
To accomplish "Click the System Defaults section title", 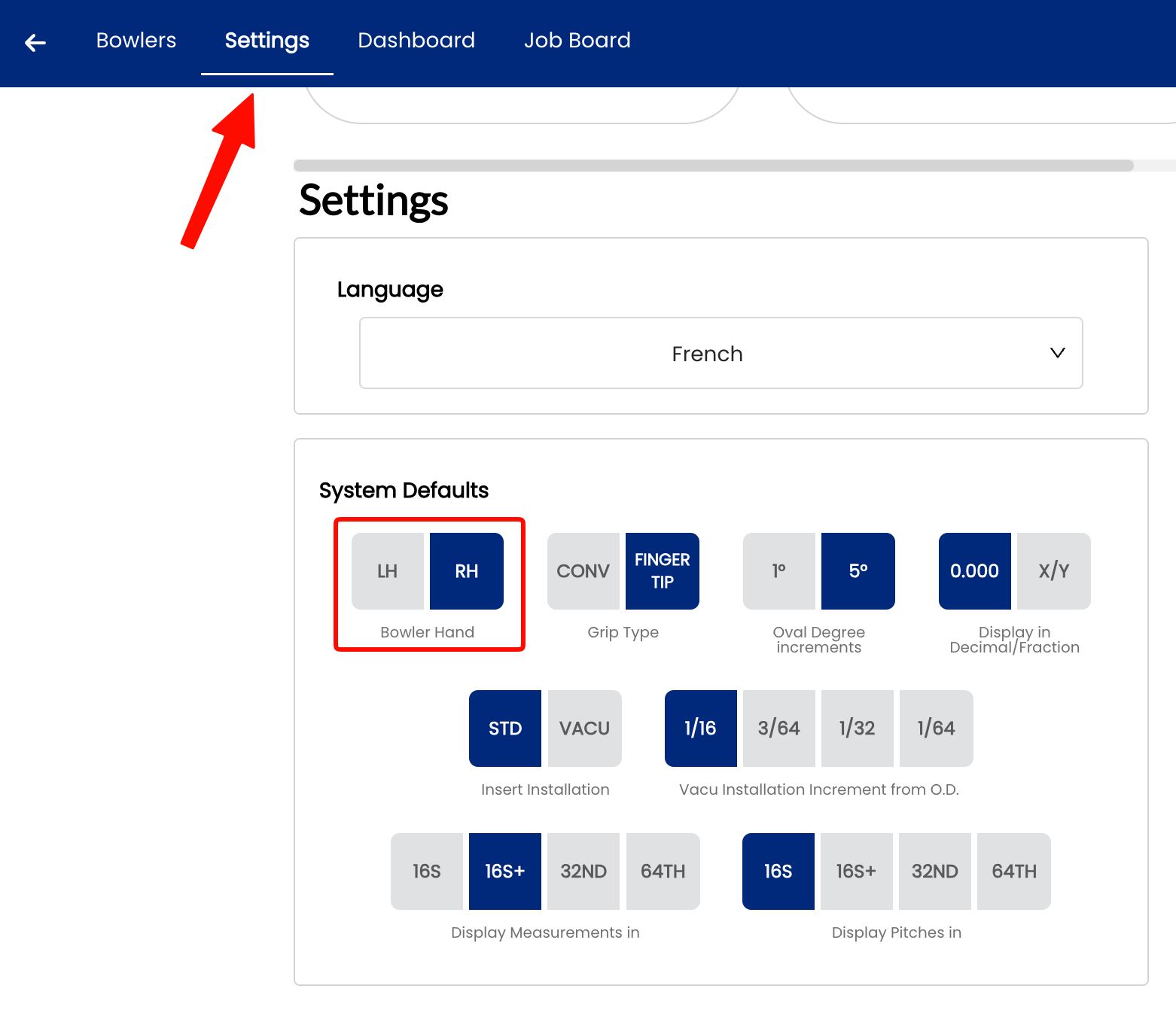I will 404,491.
